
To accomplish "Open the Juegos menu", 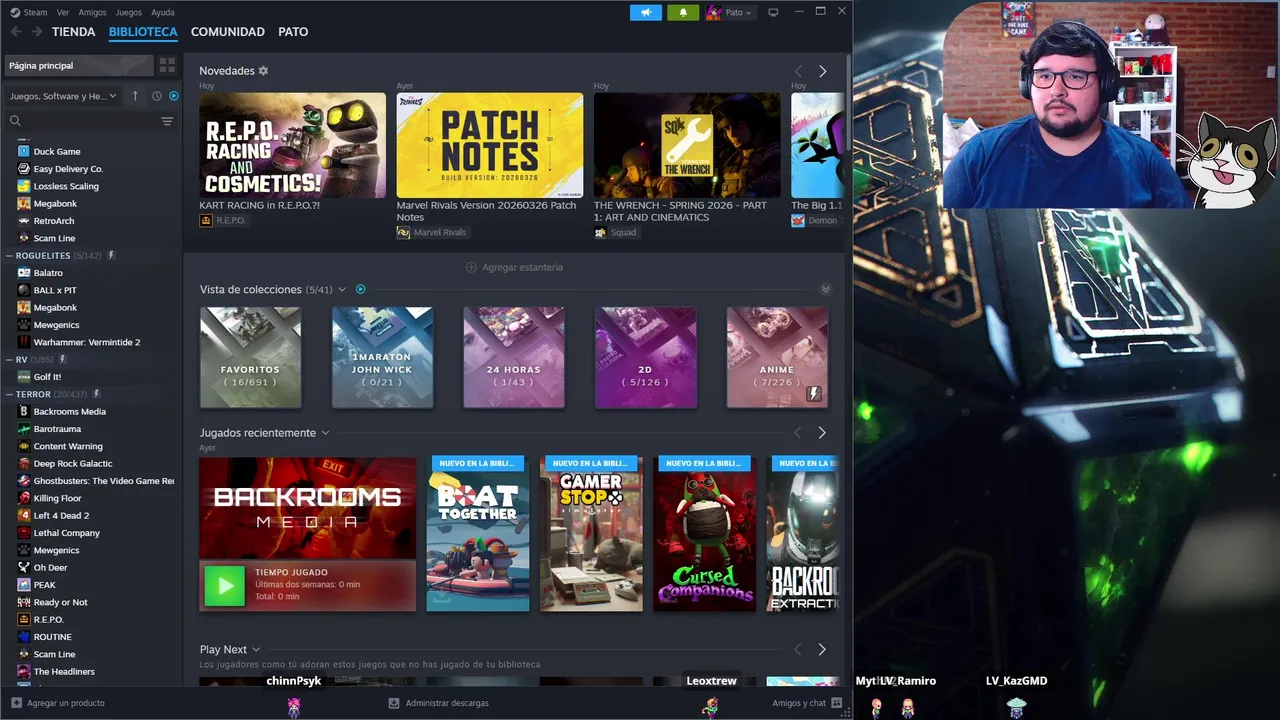I will pos(129,13).
